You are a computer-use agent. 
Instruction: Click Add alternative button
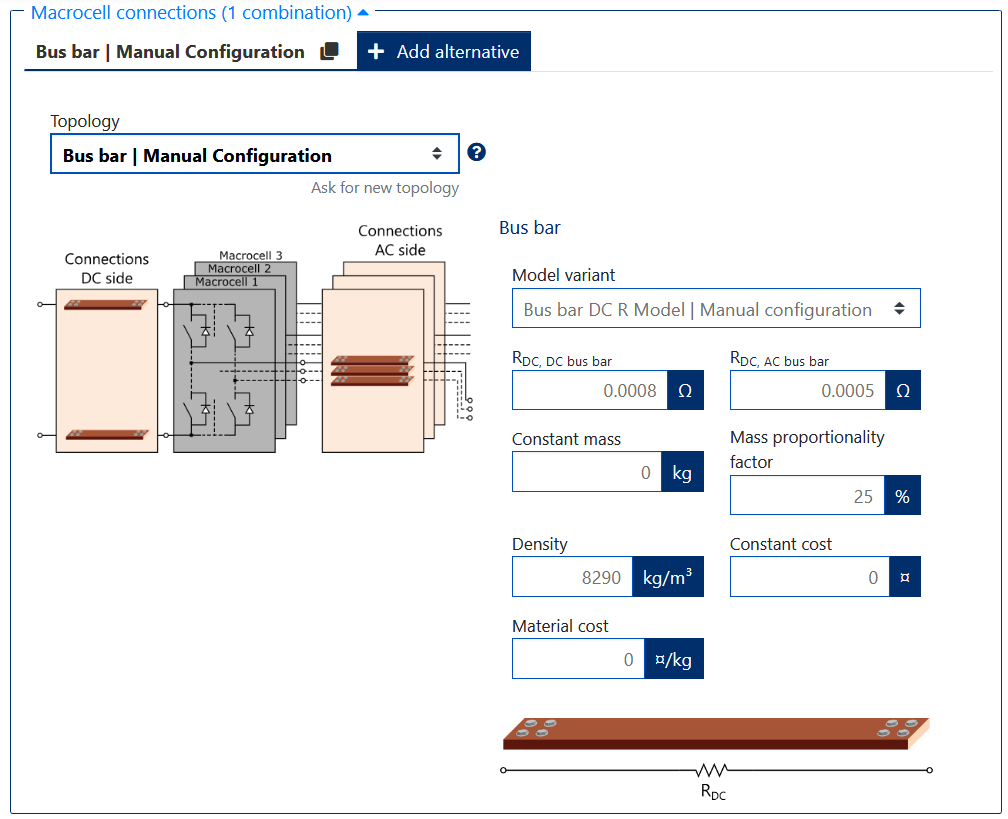444,52
